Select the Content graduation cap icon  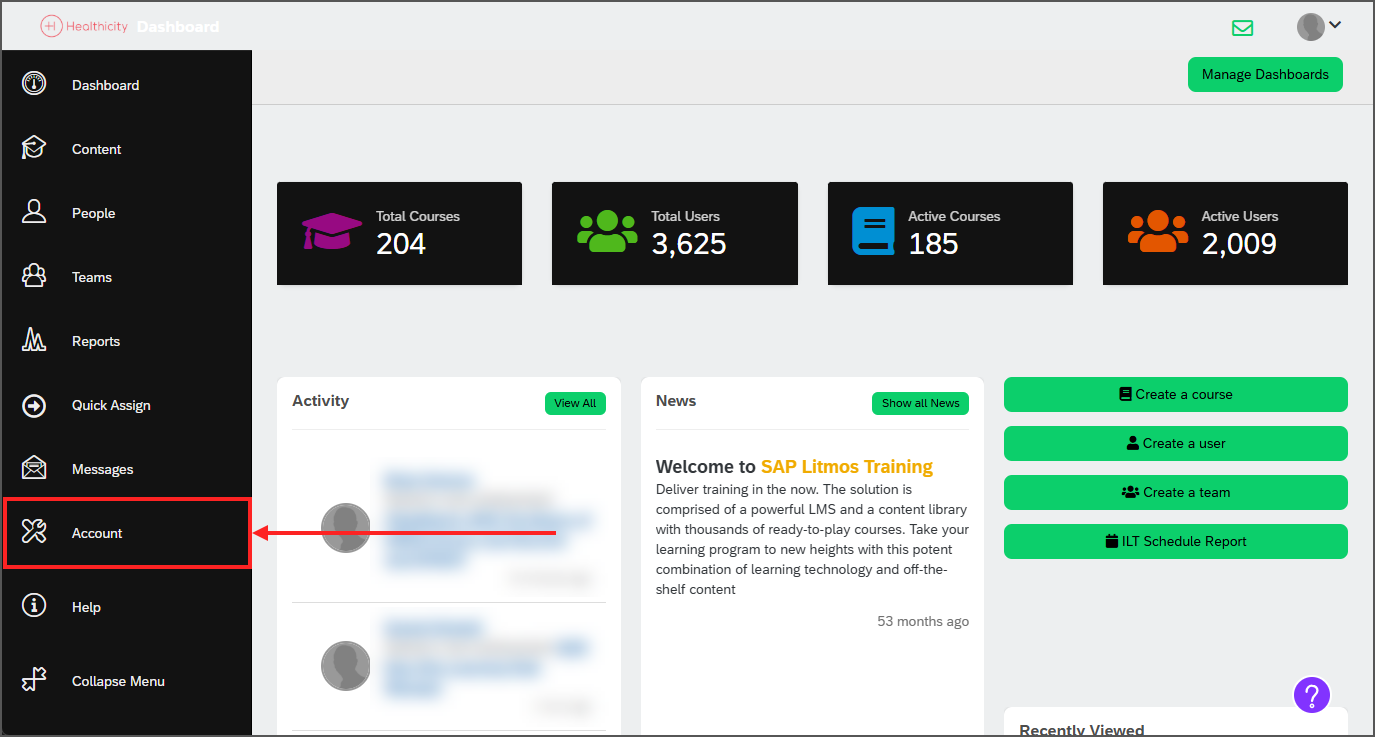[x=34, y=148]
